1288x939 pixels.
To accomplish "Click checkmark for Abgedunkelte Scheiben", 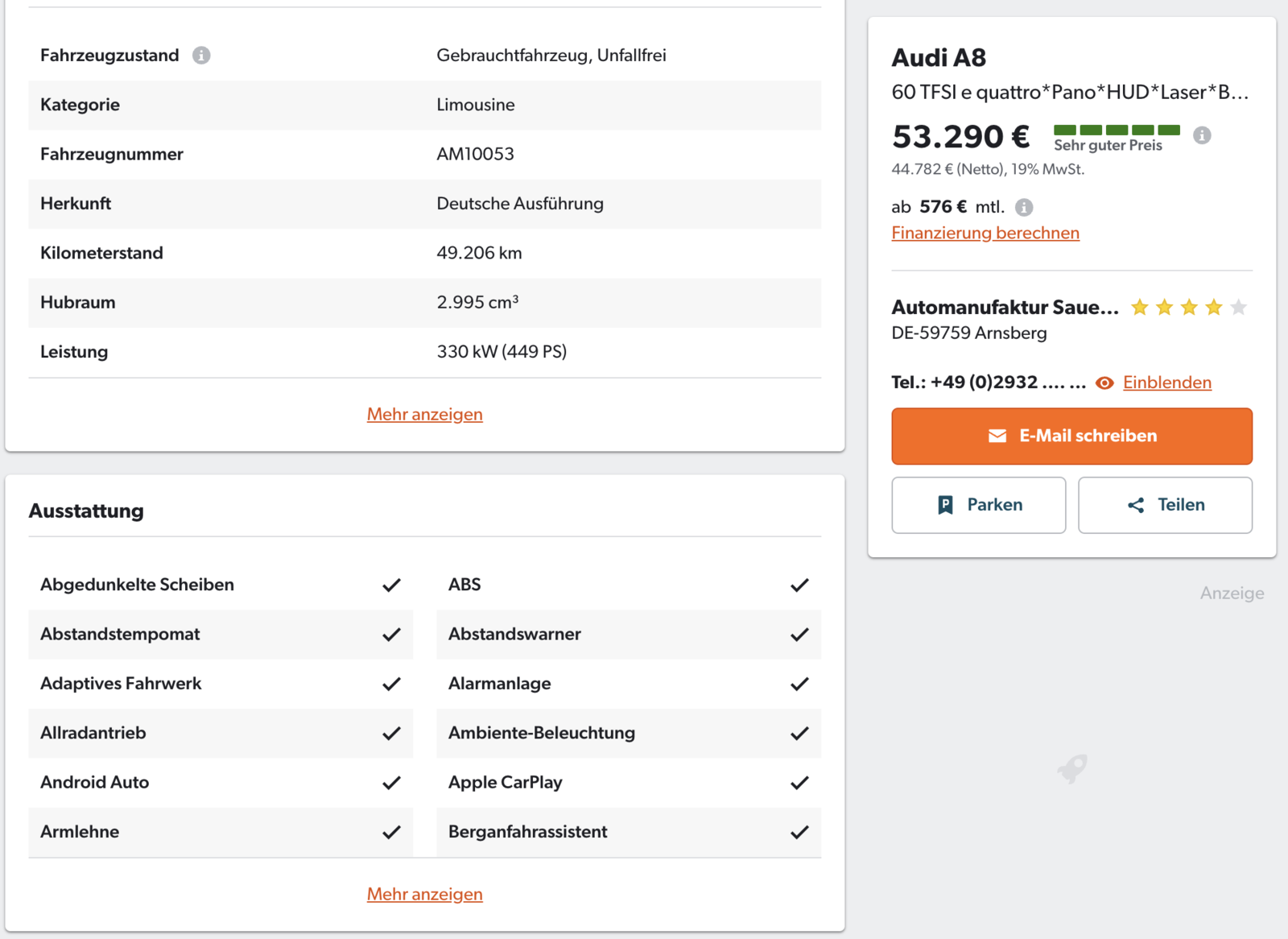I will (391, 585).
